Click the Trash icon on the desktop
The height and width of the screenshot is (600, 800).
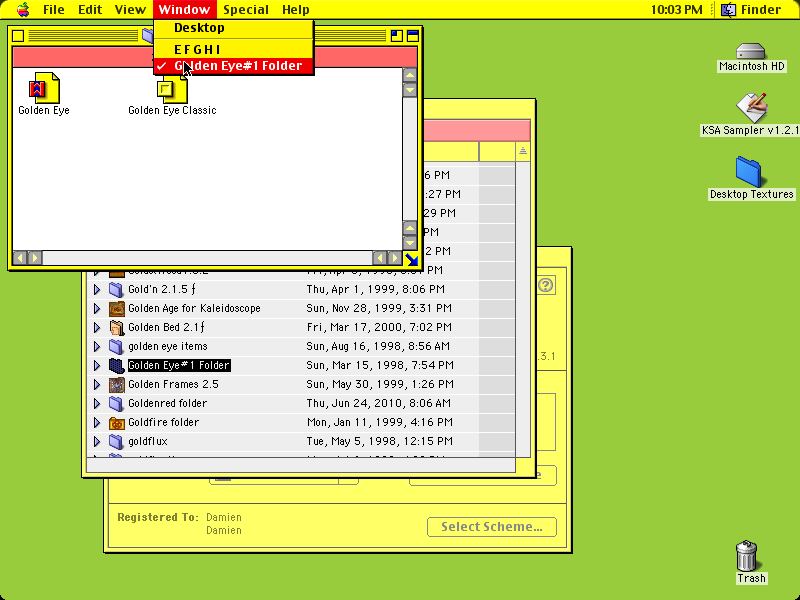746,556
